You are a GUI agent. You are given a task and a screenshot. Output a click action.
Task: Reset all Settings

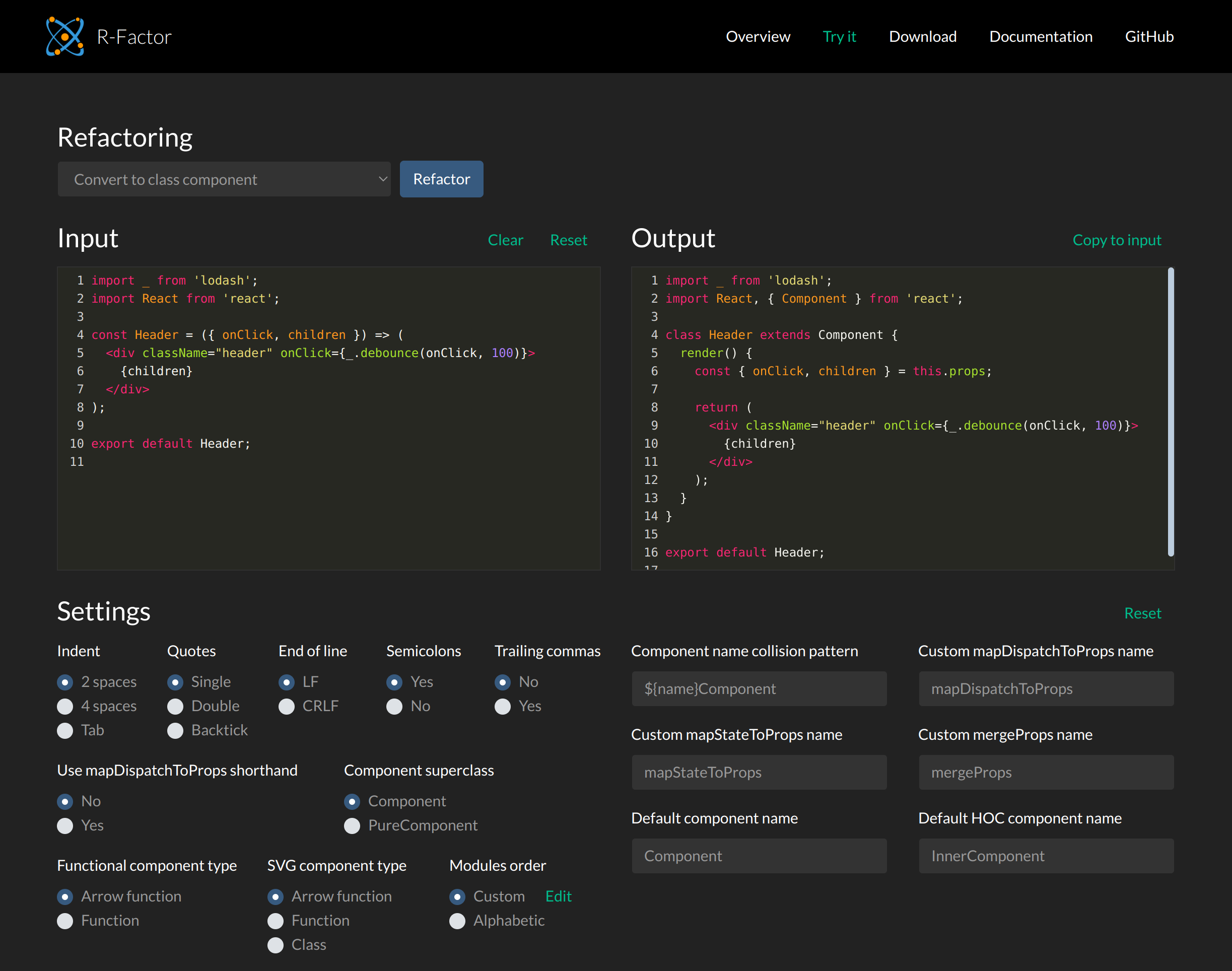point(1143,613)
